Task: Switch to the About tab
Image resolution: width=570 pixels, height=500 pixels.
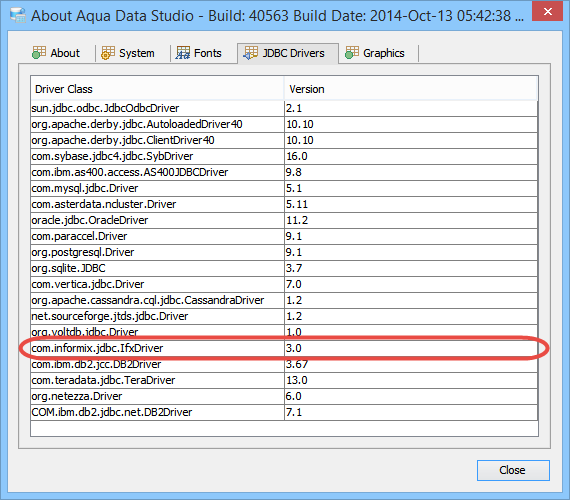Action: [56, 53]
